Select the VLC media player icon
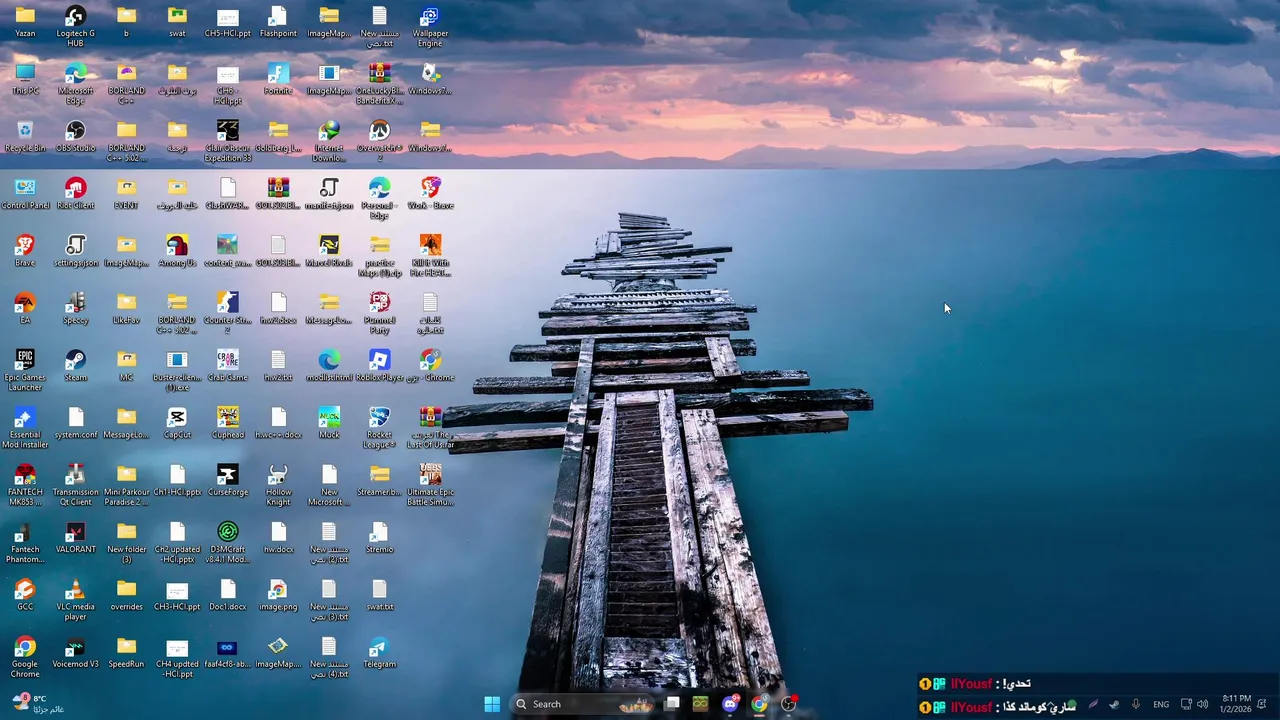The width and height of the screenshot is (1280, 720). pyautogui.click(x=75, y=599)
